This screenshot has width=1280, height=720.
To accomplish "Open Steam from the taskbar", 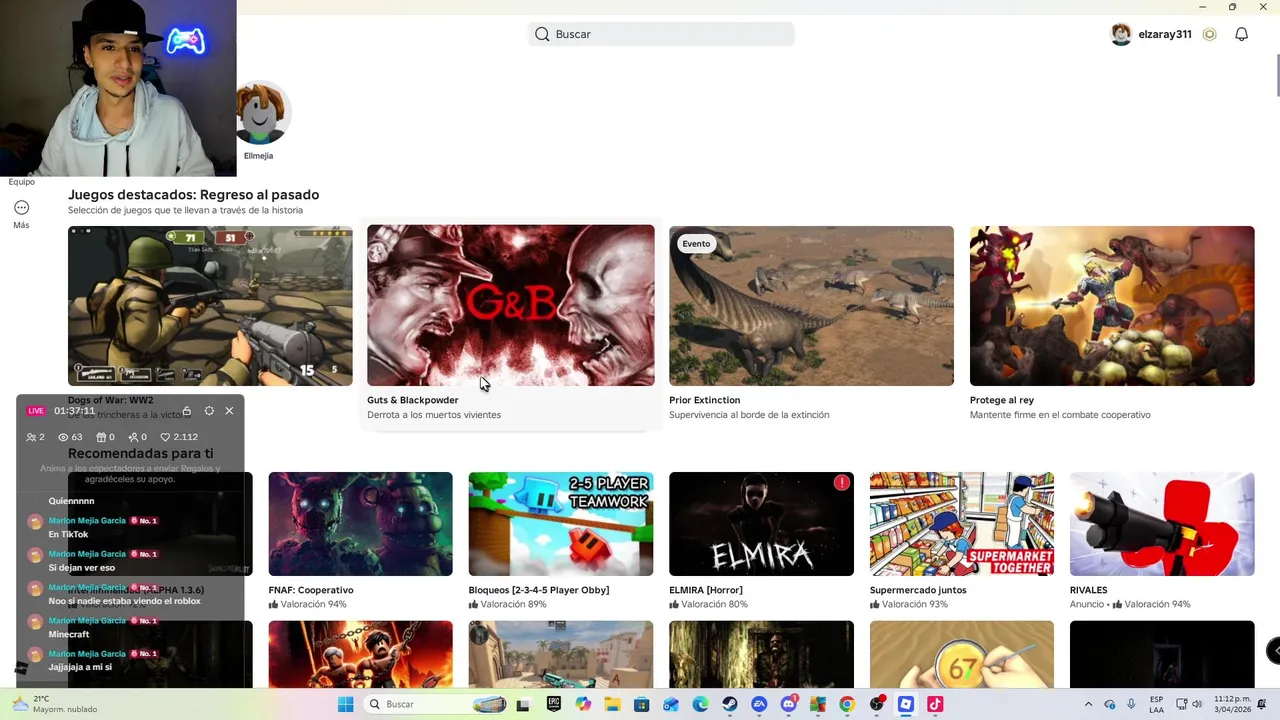I will point(729,704).
